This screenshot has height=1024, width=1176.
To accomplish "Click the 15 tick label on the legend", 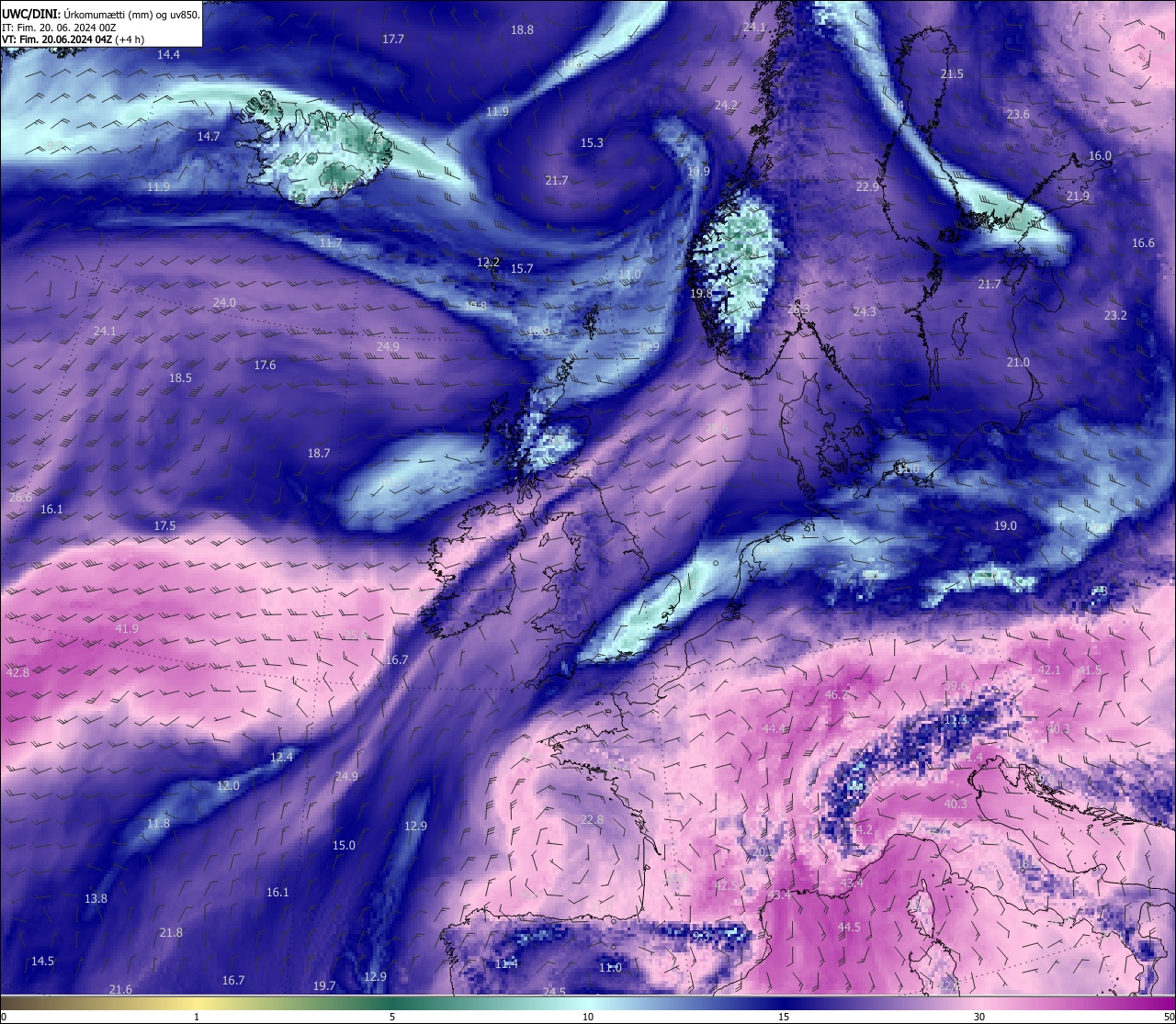I will pyautogui.click(x=784, y=1017).
